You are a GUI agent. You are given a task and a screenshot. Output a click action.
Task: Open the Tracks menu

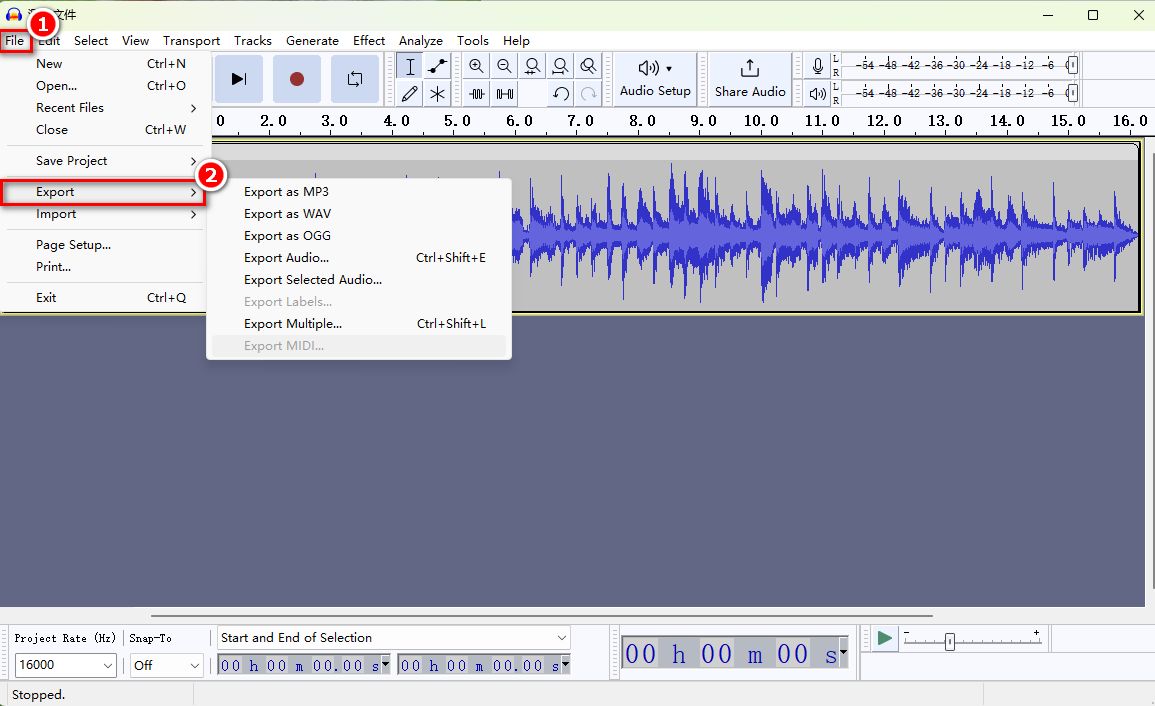click(253, 41)
